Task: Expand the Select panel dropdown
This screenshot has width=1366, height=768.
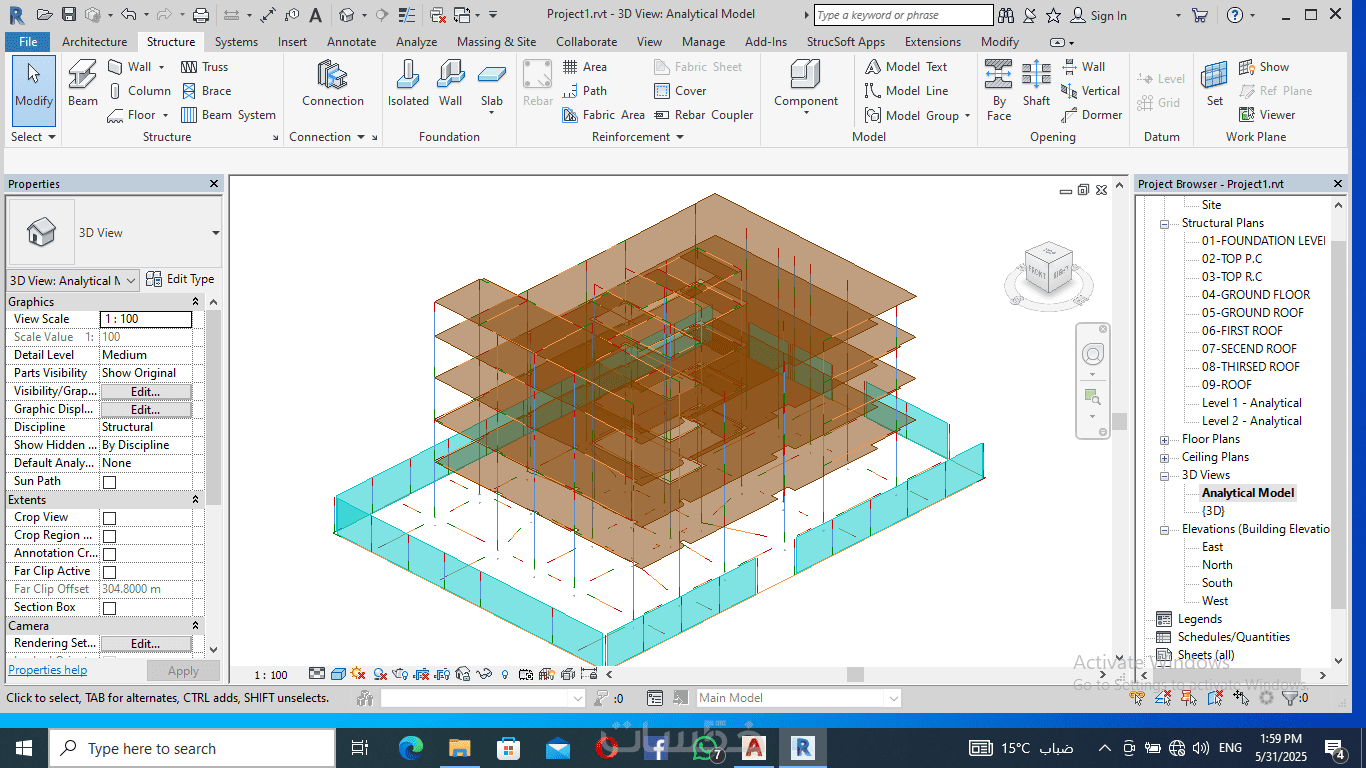Action: (x=34, y=137)
